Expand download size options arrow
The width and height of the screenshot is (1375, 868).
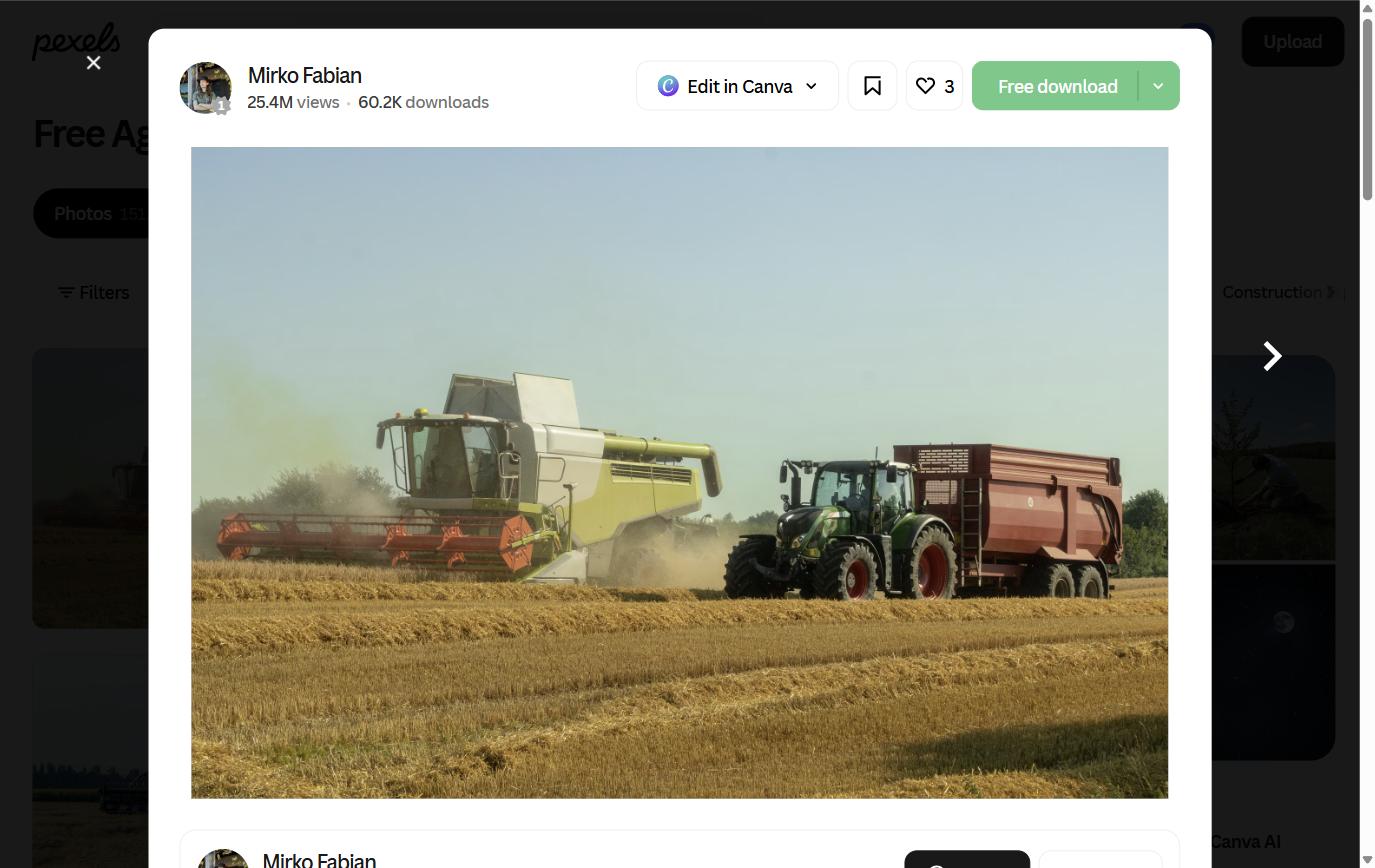tap(1159, 86)
